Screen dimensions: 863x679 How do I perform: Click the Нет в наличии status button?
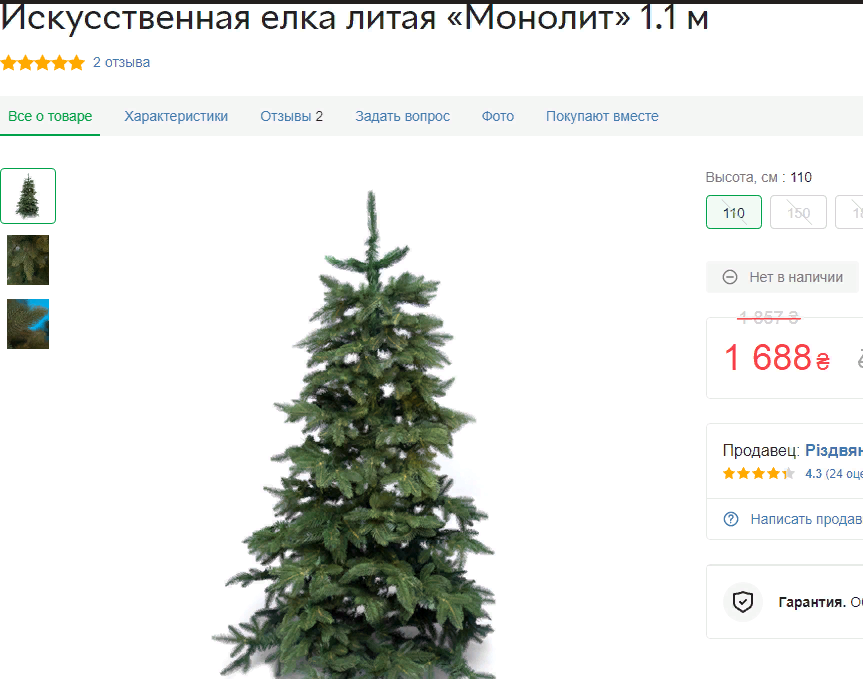782,277
